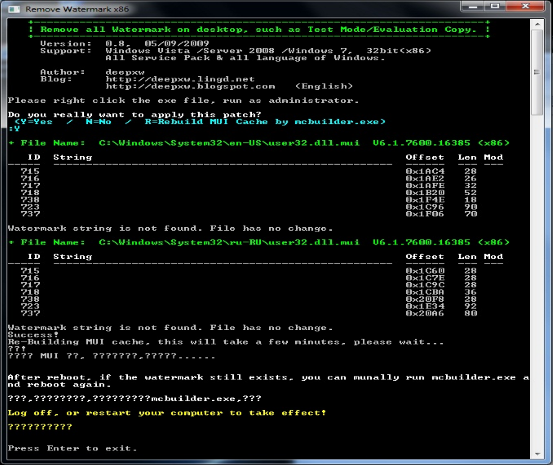Minimize the Remove Watermark x86 window
Screen dimensions: 553x465
pyautogui.click(x=473, y=6)
